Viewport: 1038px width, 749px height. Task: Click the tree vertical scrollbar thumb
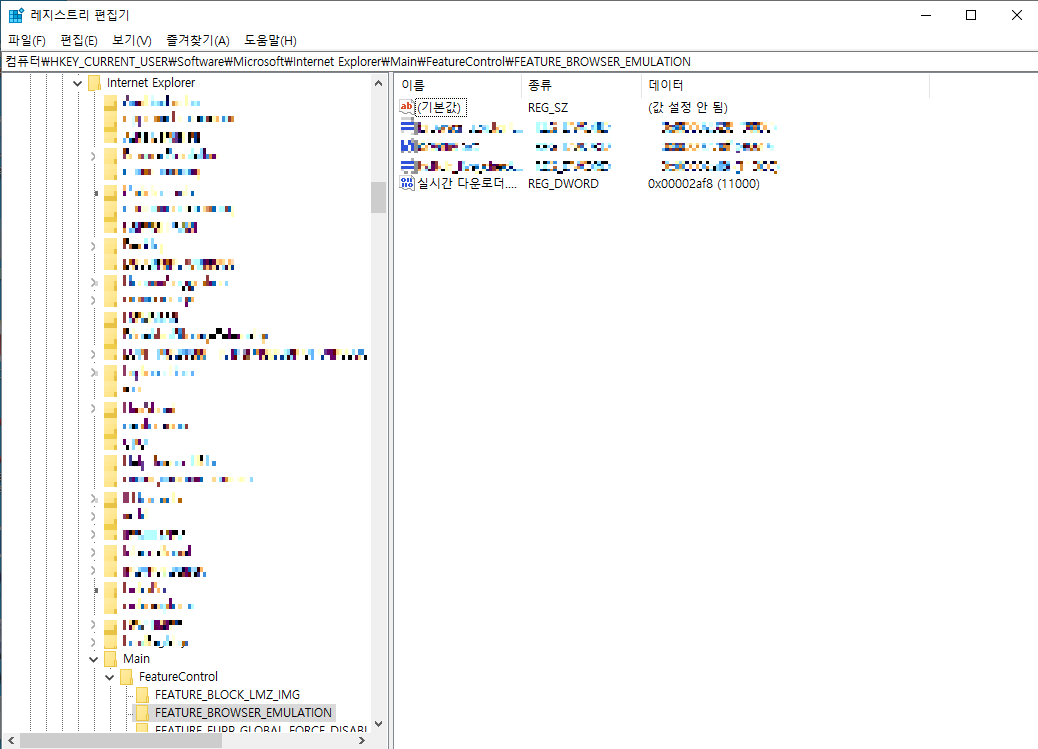pyautogui.click(x=379, y=197)
